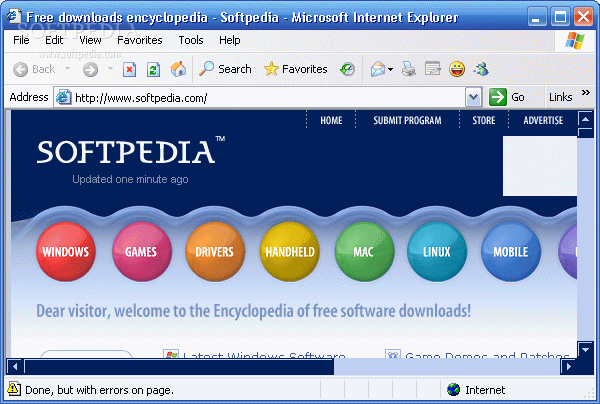600x404 pixels.
Task: Click the horizontal scrollbar right arrow
Action: (569, 367)
